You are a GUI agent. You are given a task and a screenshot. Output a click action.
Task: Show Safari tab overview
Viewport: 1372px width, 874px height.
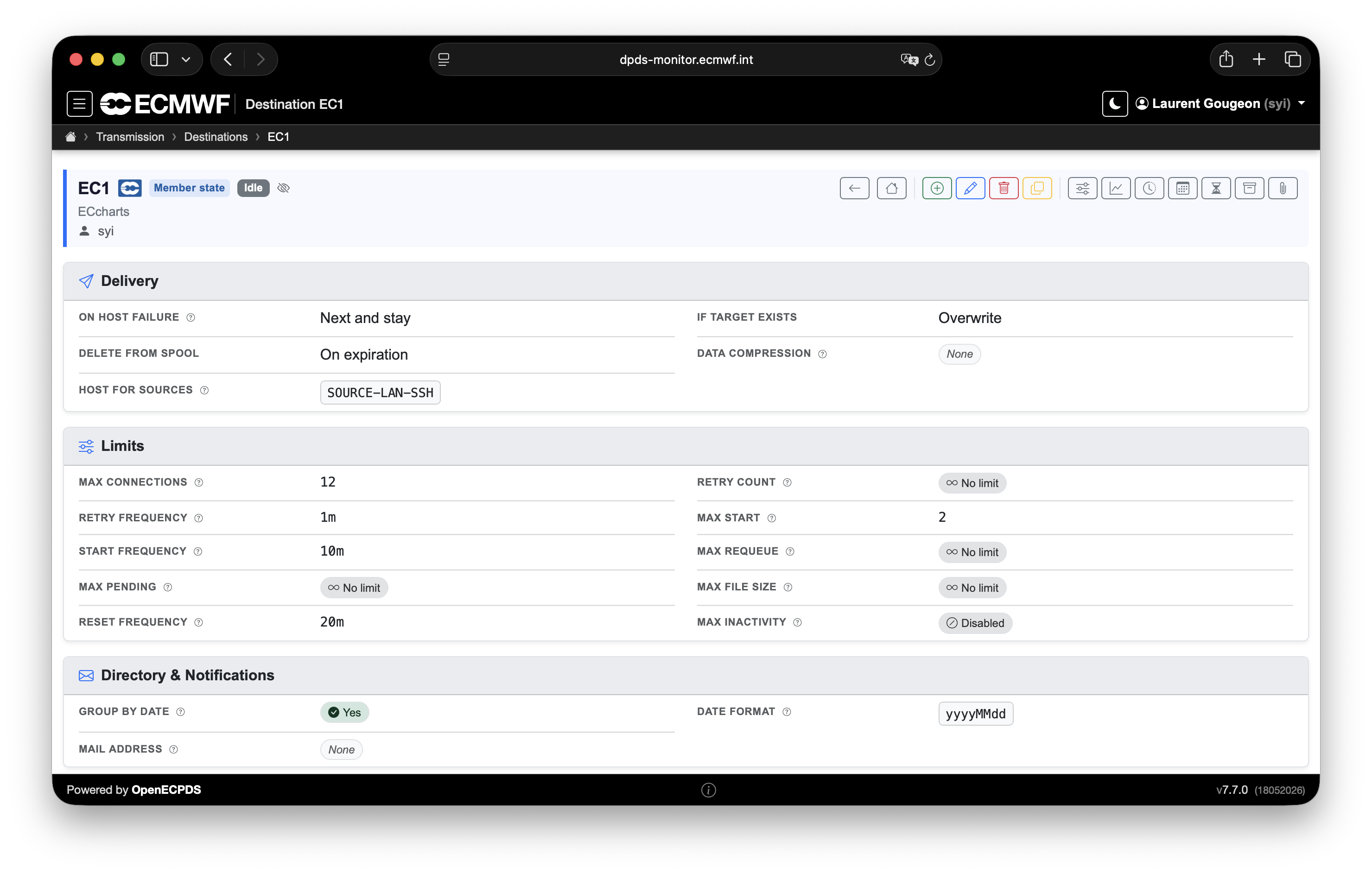(1292, 59)
